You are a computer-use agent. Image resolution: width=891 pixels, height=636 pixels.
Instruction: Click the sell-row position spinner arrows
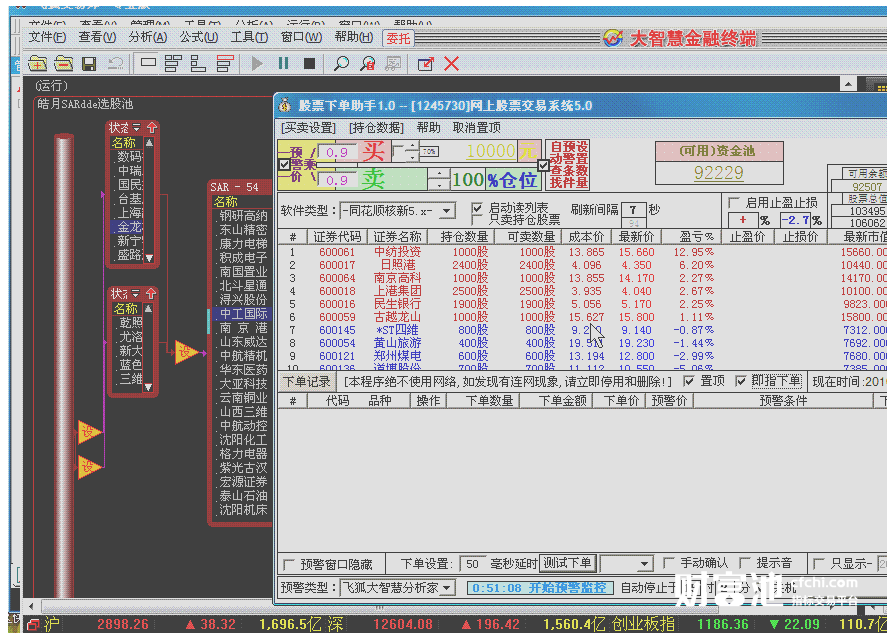pyautogui.click(x=438, y=180)
